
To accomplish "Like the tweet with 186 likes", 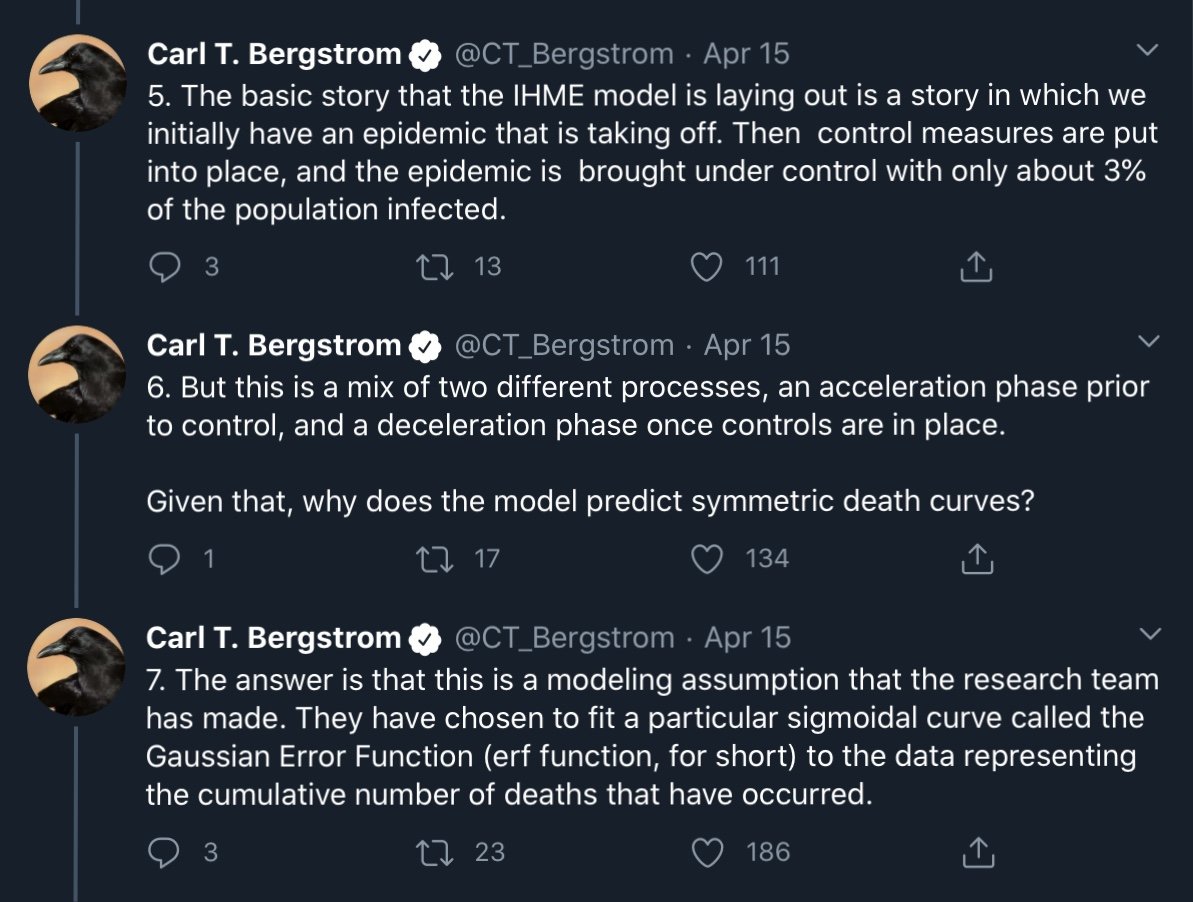I will click(x=708, y=853).
